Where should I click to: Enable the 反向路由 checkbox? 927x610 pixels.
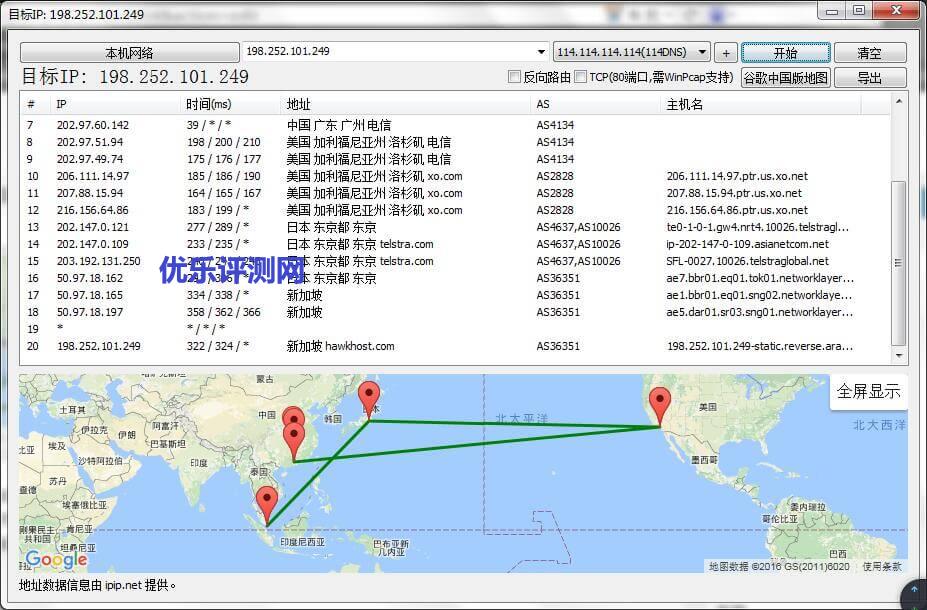pos(515,77)
